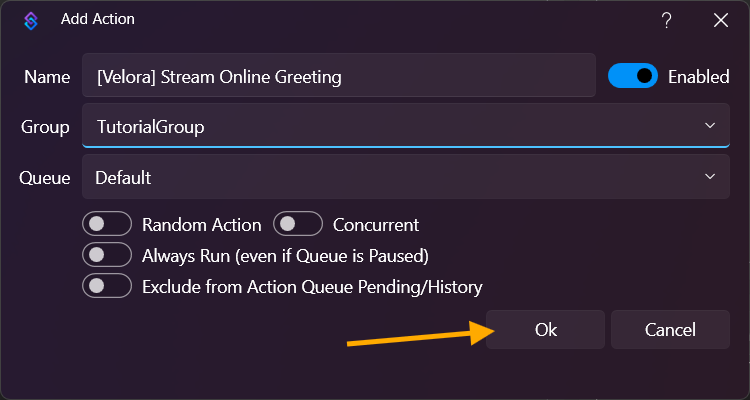Screen dimensions: 750x400
Task: Click the Group field label
Action: coord(45,127)
